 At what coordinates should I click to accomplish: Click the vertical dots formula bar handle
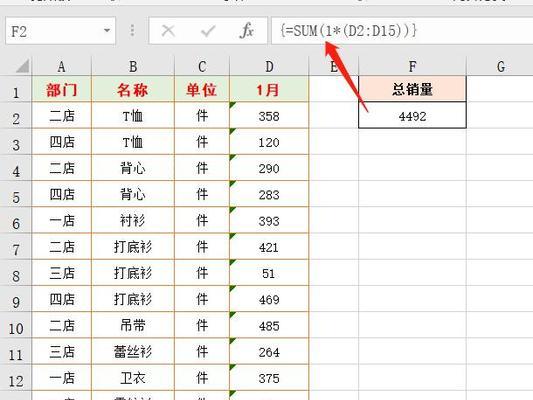(x=132, y=31)
